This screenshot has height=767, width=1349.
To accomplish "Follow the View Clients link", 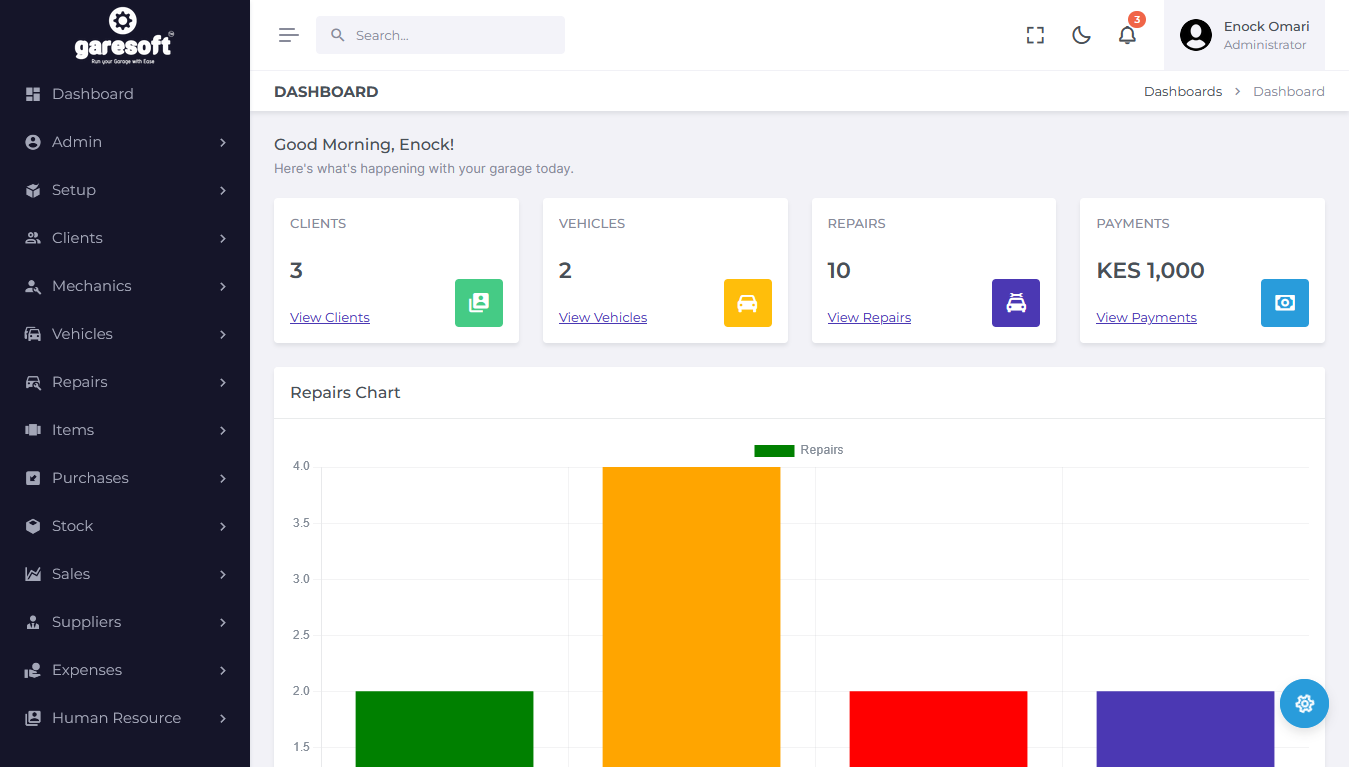I will (330, 317).
